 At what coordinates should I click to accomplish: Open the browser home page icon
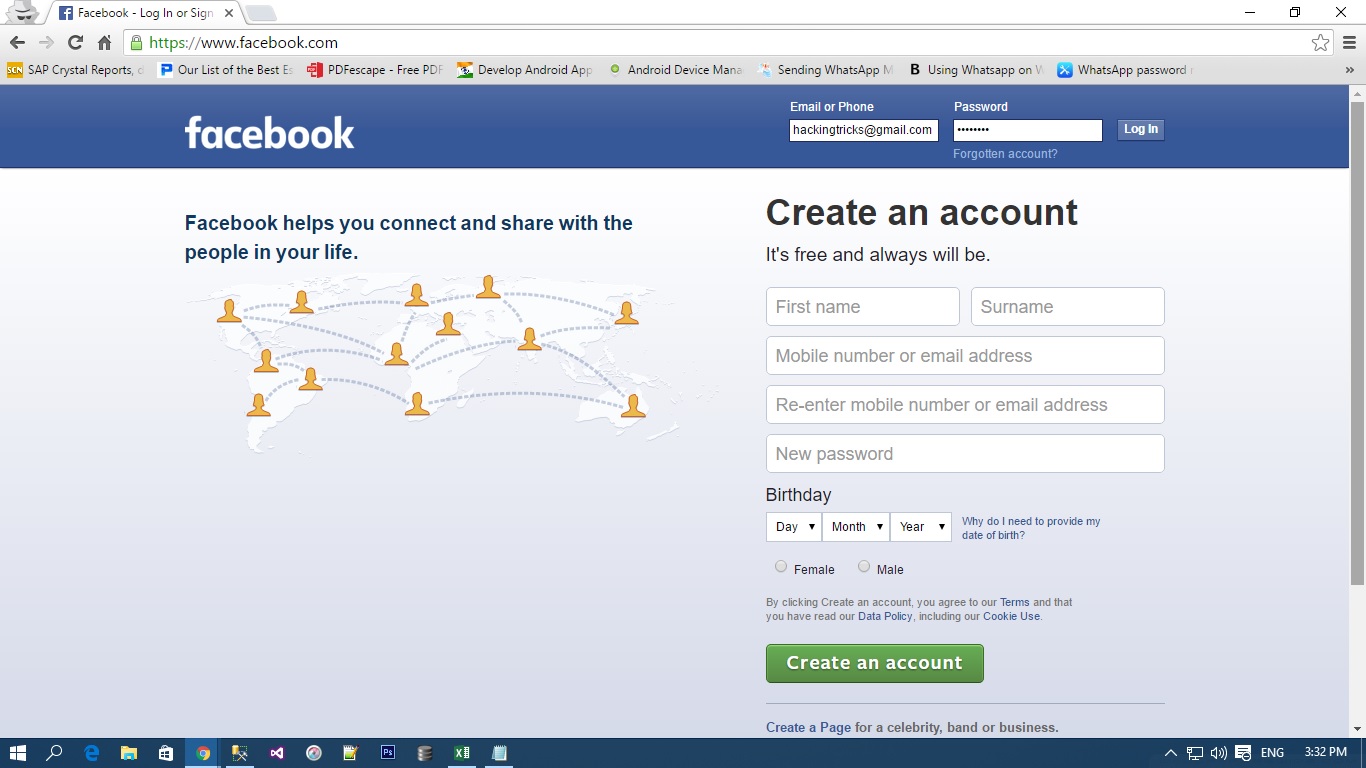point(104,43)
